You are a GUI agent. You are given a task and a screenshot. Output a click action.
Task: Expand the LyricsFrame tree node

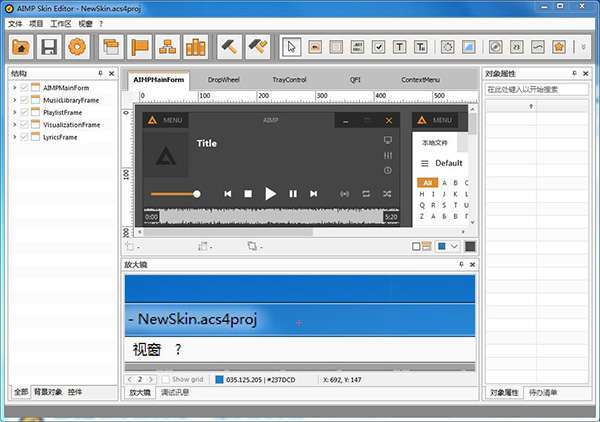tap(14, 137)
